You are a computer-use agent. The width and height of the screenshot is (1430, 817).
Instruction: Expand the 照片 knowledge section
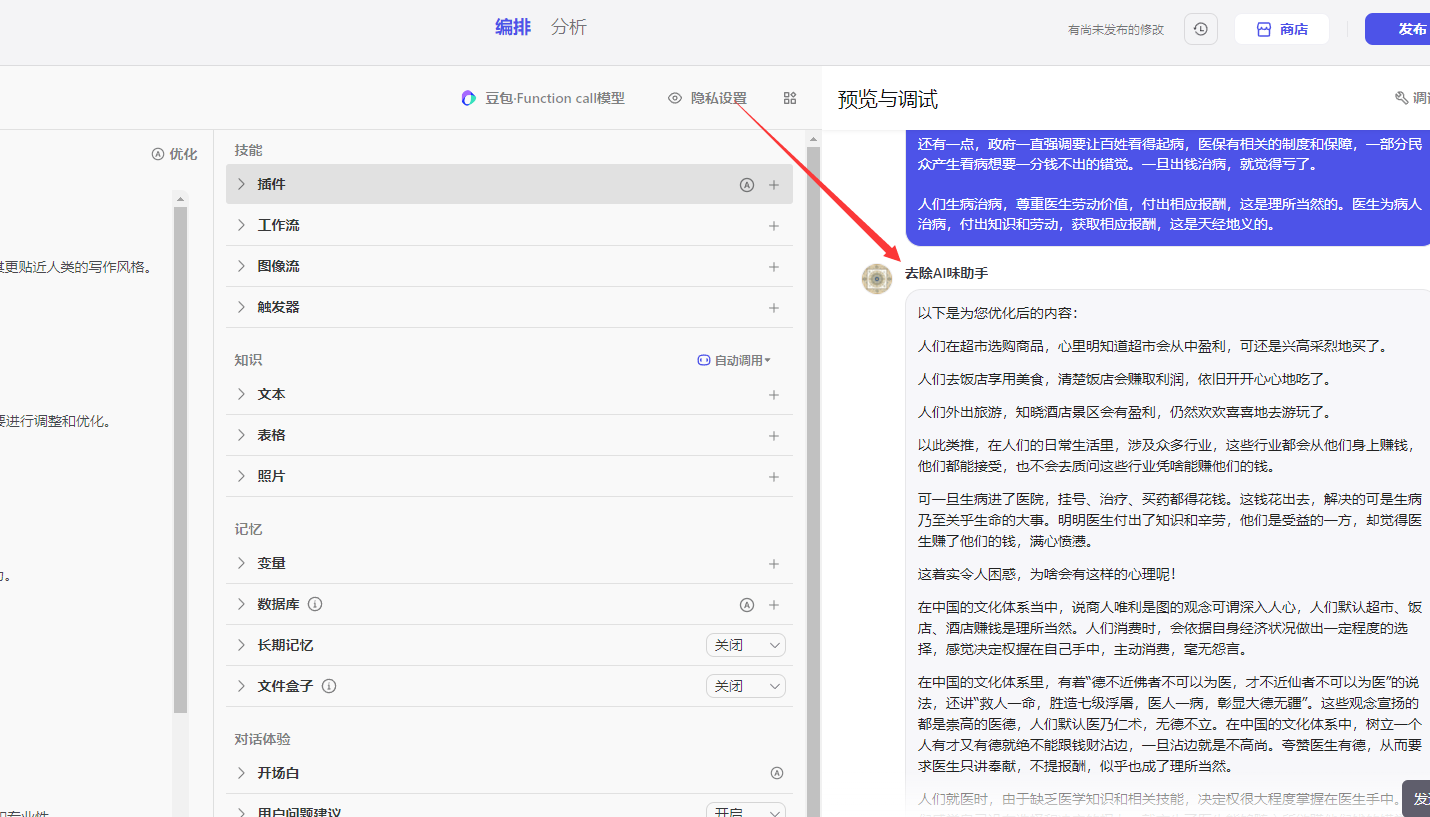click(241, 476)
